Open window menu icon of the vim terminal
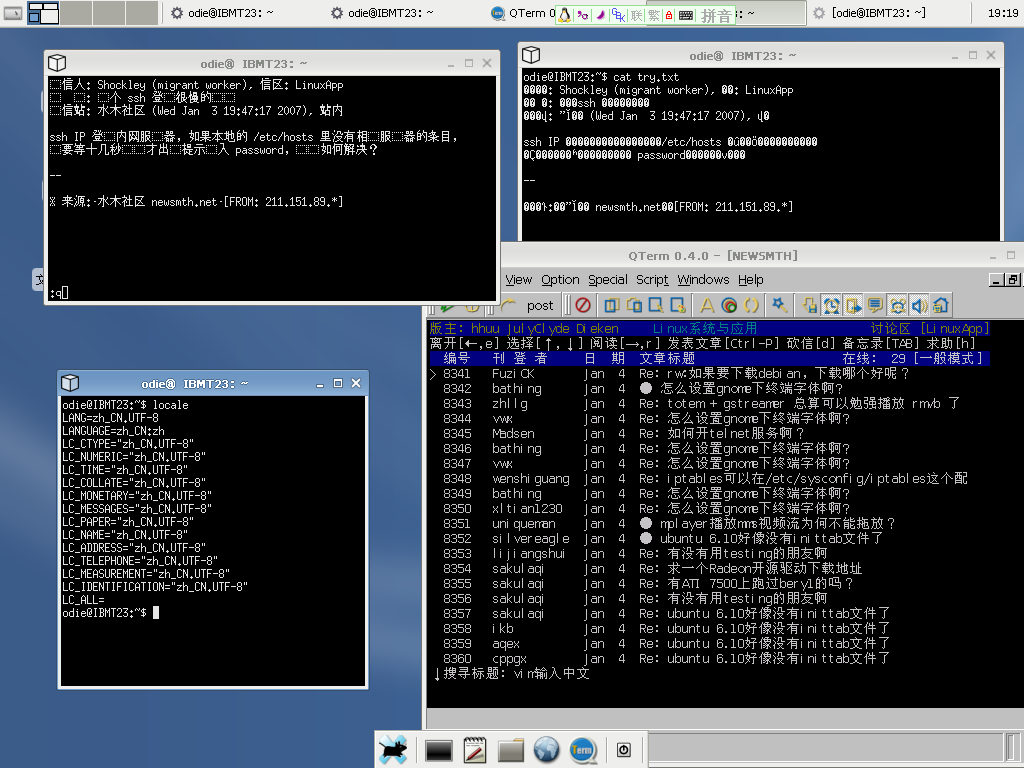Image resolution: width=1024 pixels, height=768 pixels. pyautogui.click(x=57, y=63)
